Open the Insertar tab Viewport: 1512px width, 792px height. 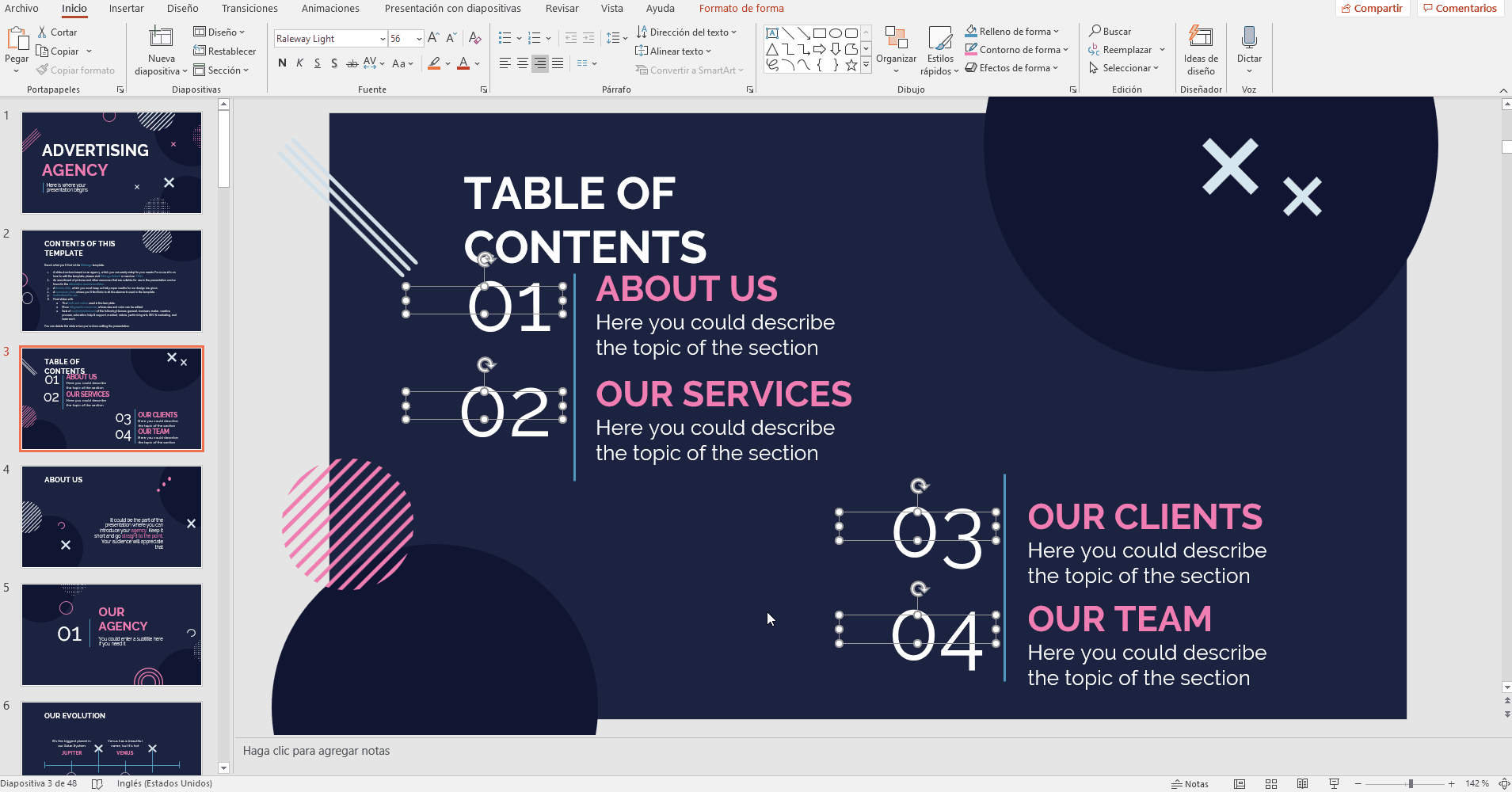coord(127,9)
